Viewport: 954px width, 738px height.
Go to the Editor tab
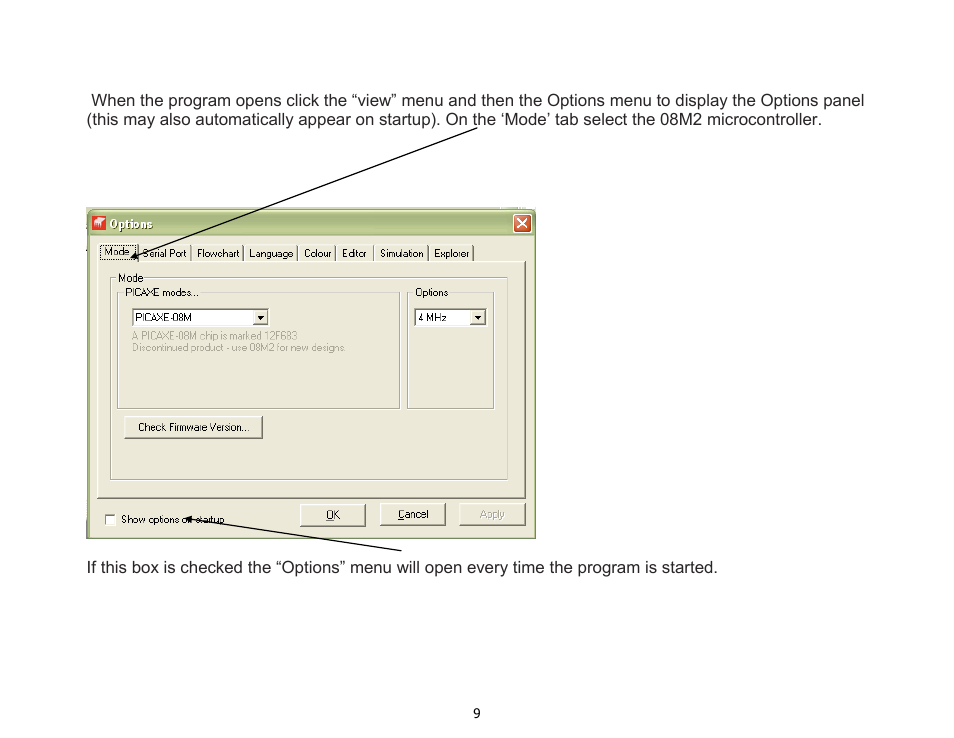point(354,253)
